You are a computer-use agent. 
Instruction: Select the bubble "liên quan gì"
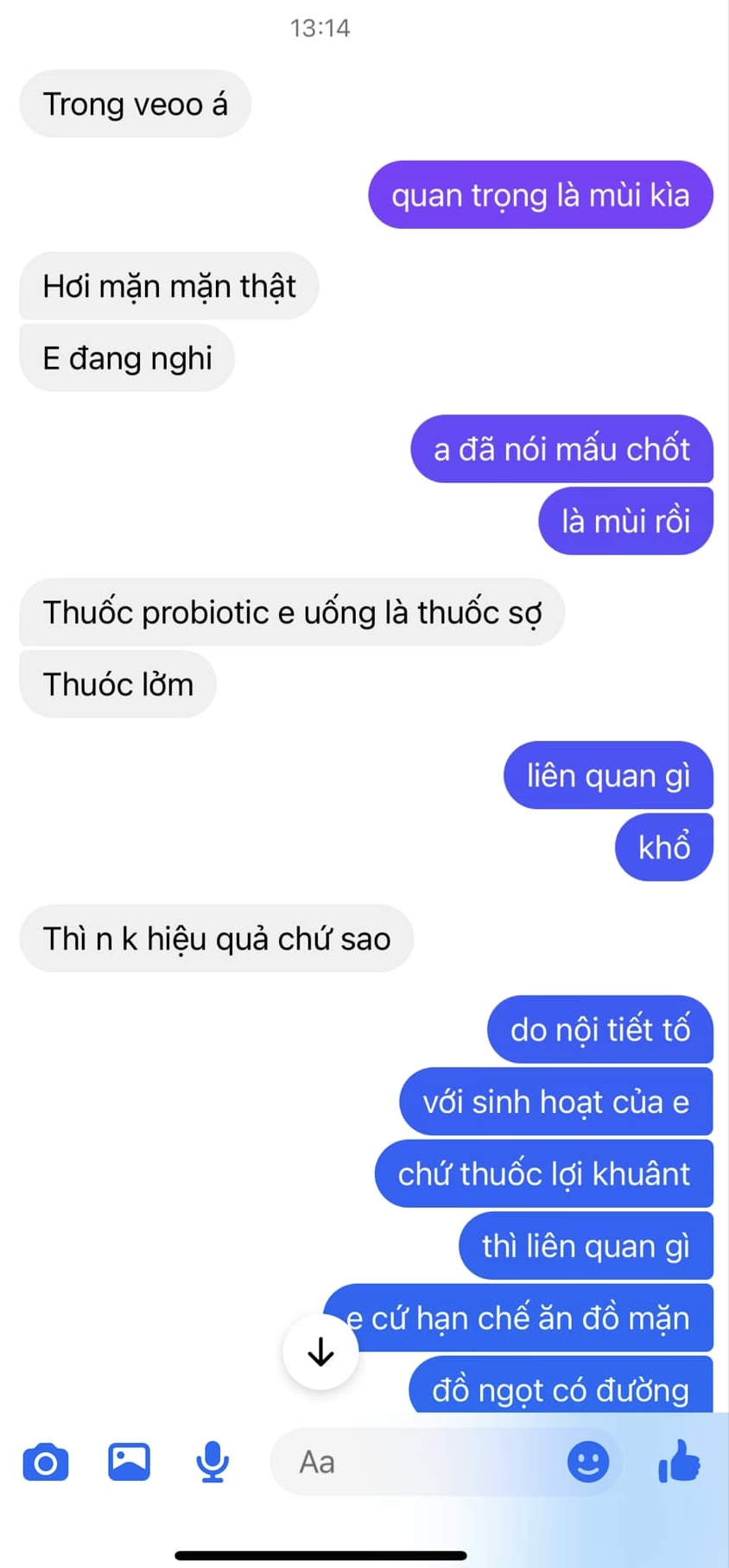[609, 775]
